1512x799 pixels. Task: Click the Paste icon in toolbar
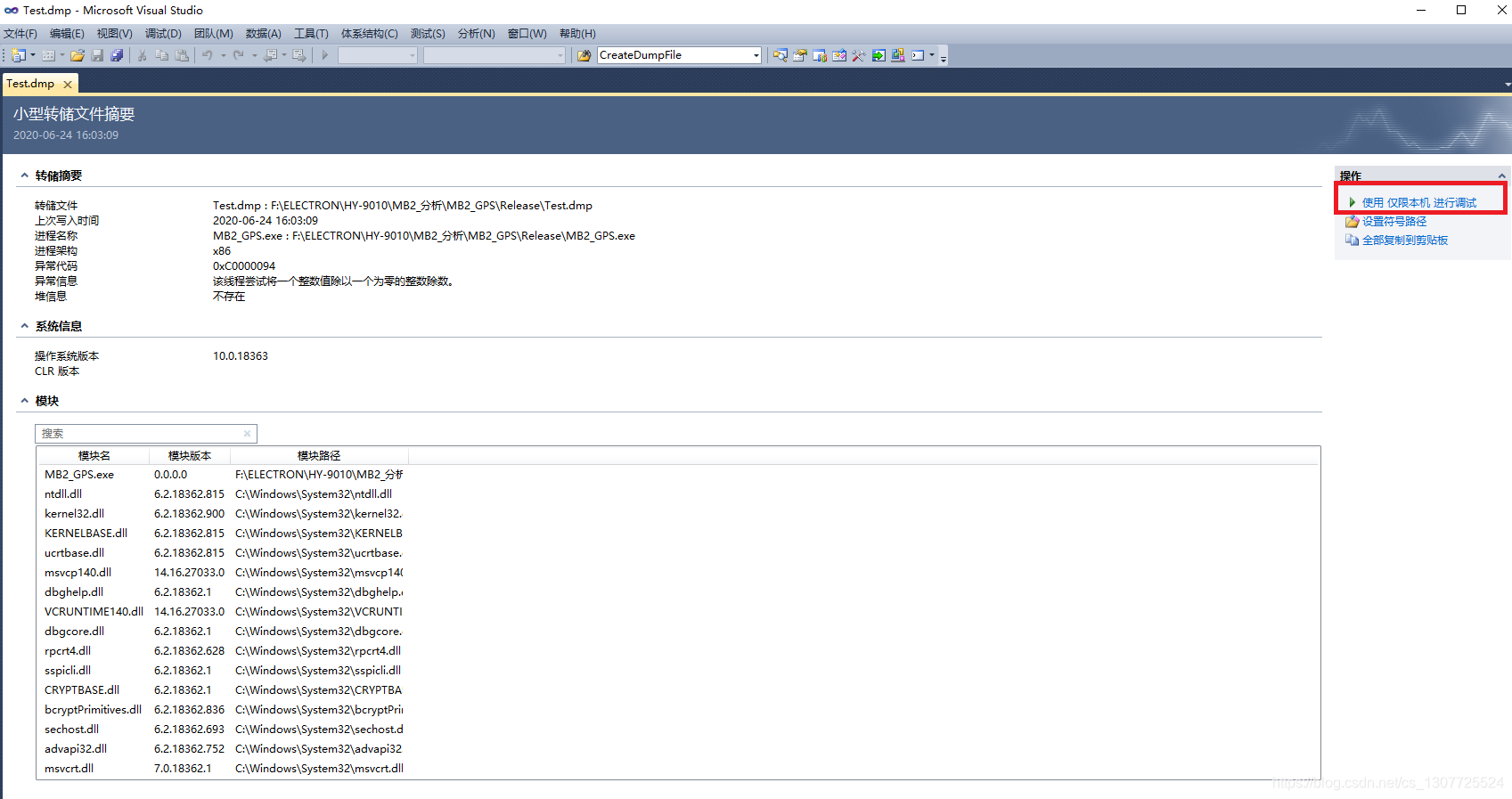183,55
